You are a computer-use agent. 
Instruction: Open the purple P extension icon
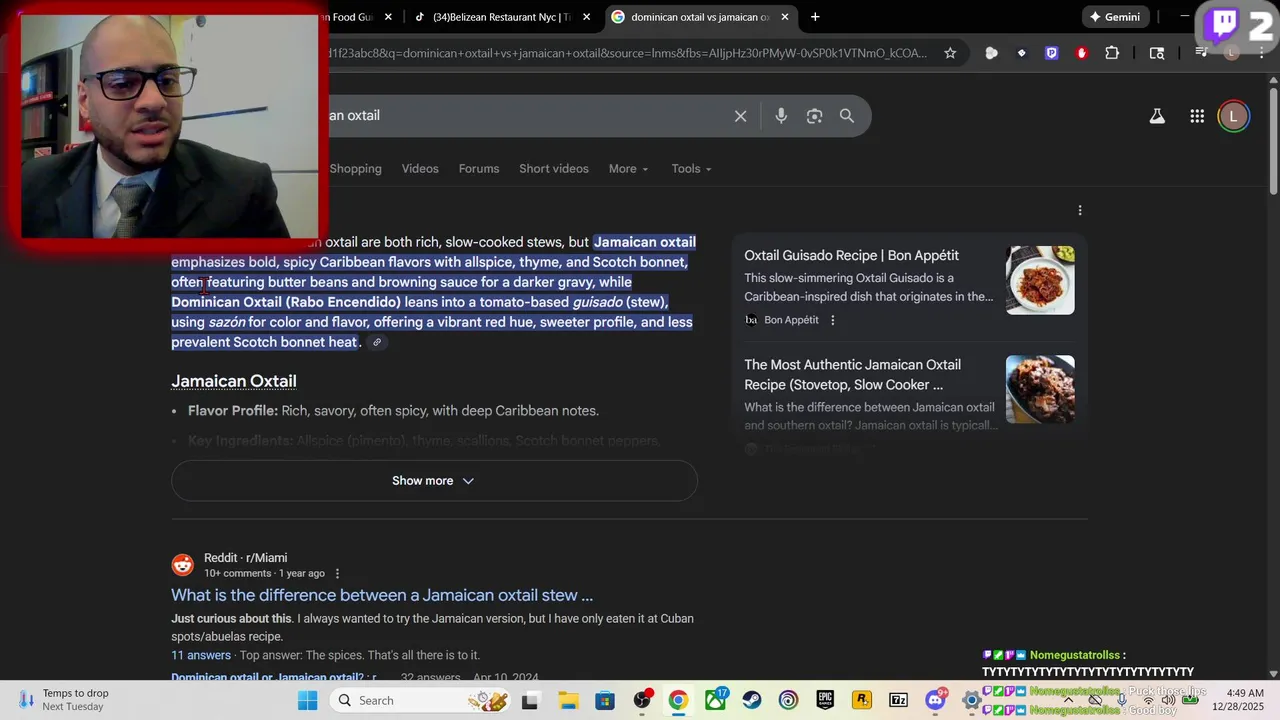(x=1051, y=53)
